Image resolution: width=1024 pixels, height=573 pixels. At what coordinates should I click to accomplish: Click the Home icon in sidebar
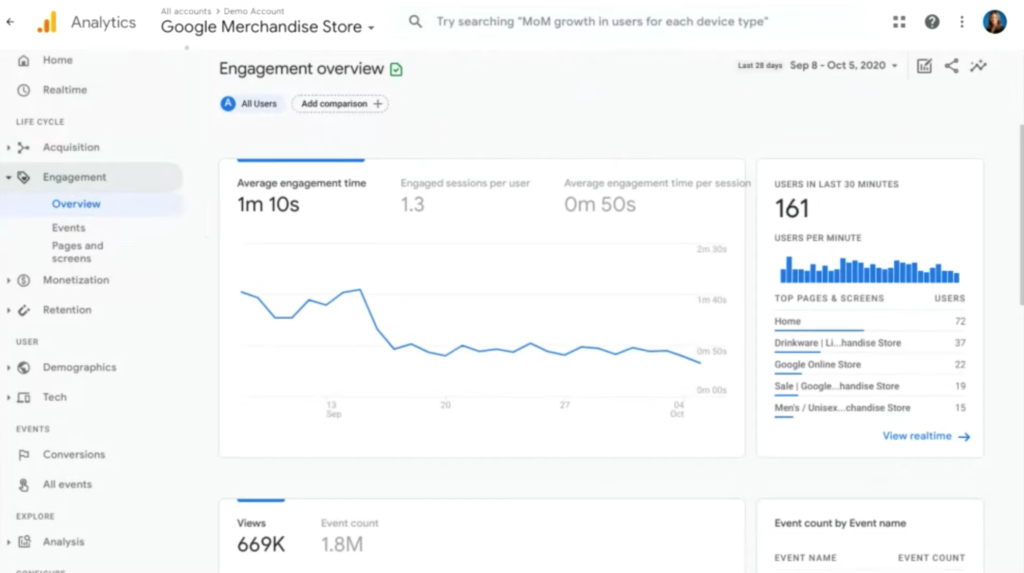[x=24, y=60]
